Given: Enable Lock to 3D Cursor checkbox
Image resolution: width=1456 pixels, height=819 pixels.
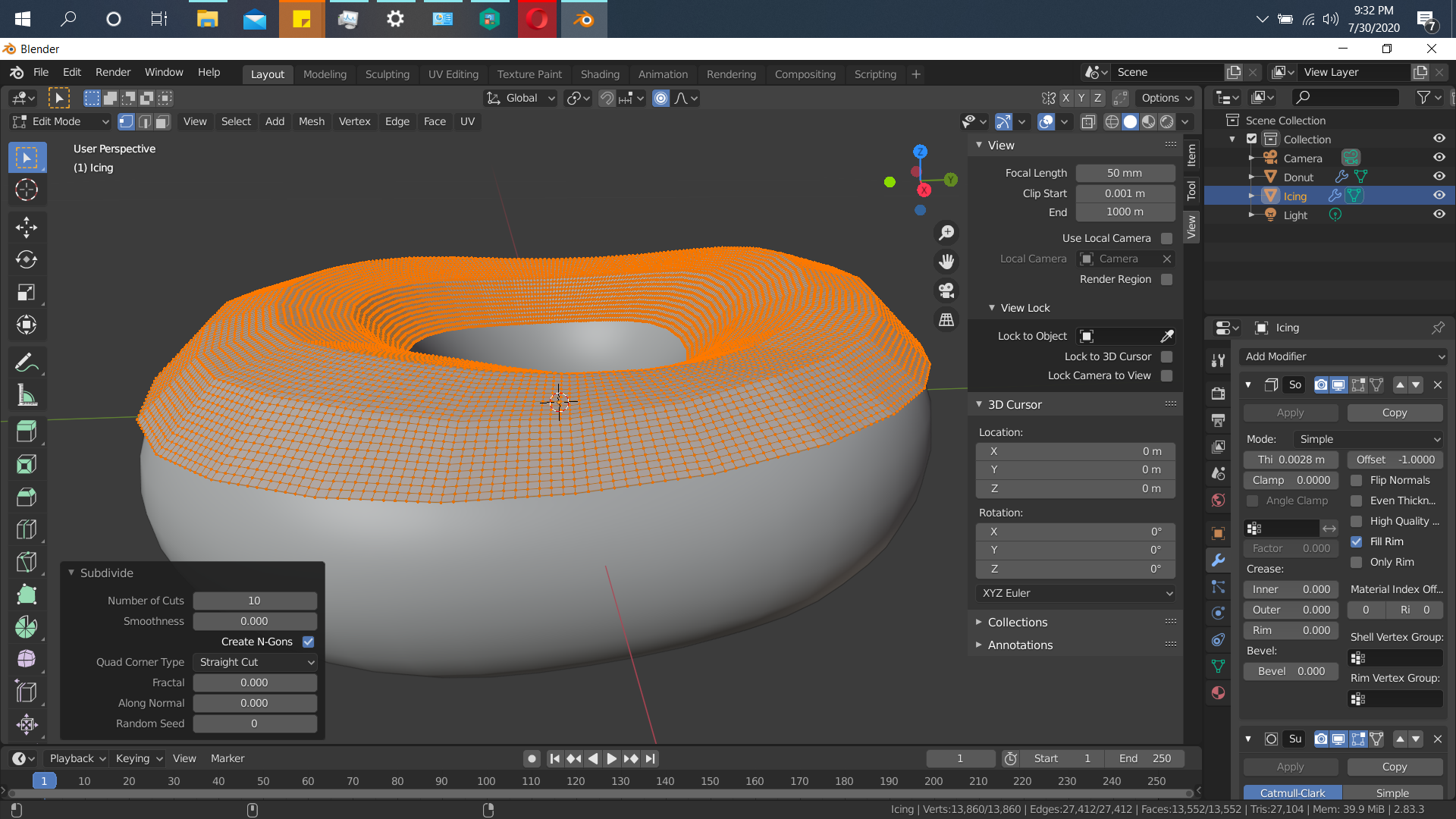Looking at the screenshot, I should click(1166, 356).
